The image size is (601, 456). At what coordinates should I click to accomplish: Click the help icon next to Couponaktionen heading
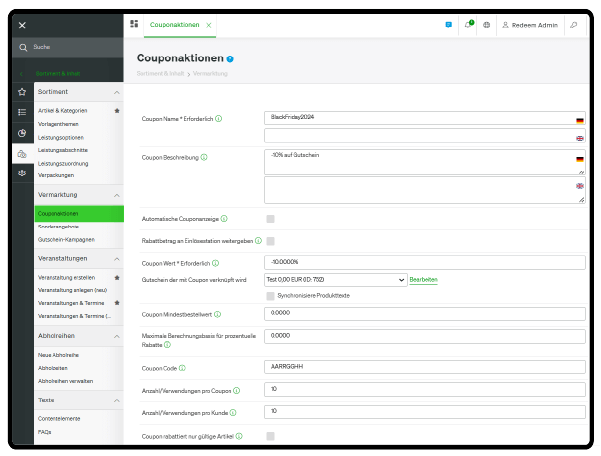(230, 60)
